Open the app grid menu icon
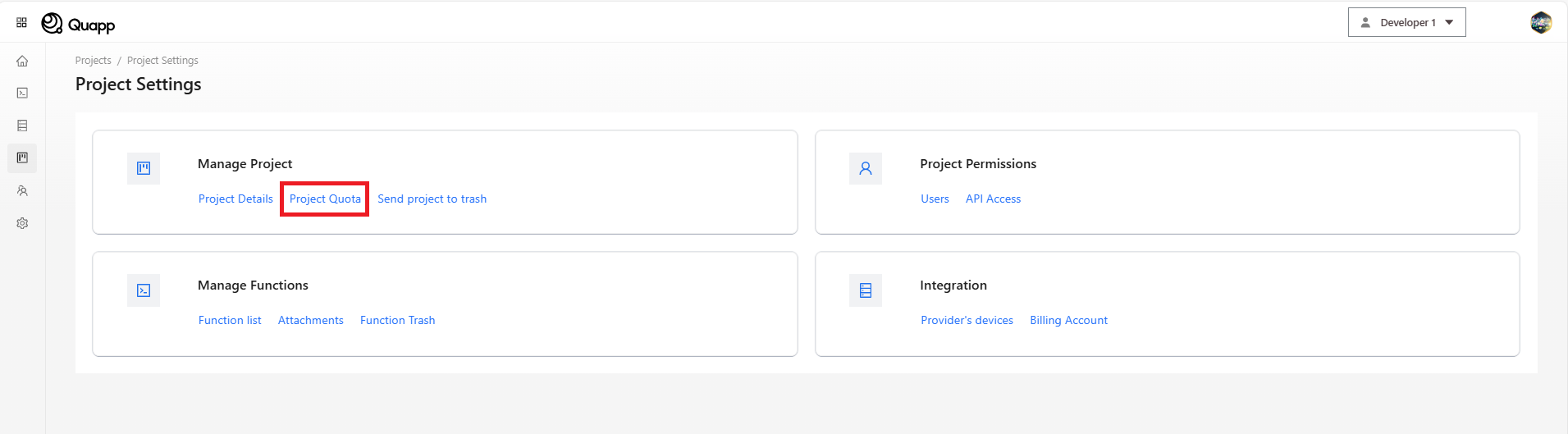 [22, 23]
